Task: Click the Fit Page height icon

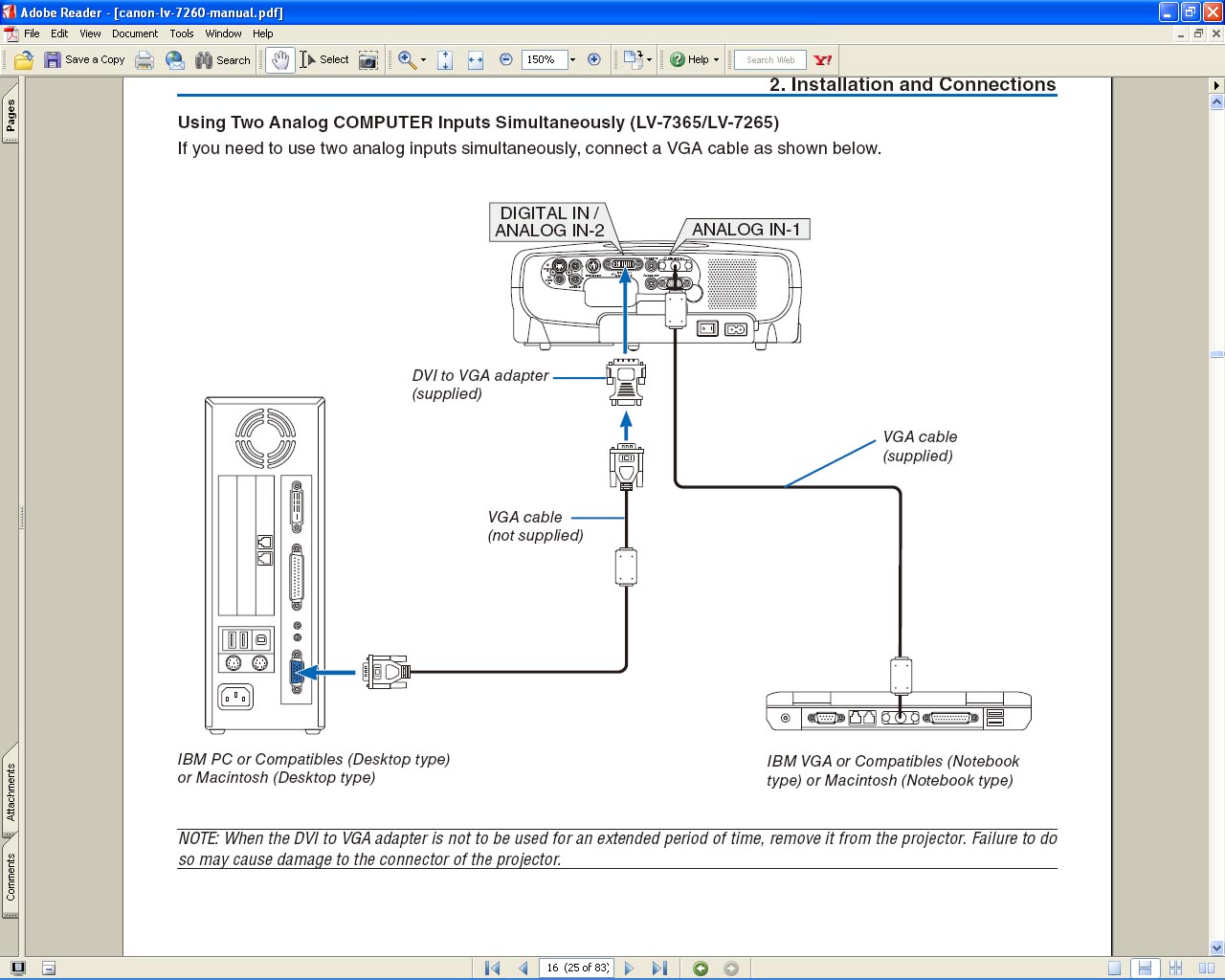Action: (445, 59)
